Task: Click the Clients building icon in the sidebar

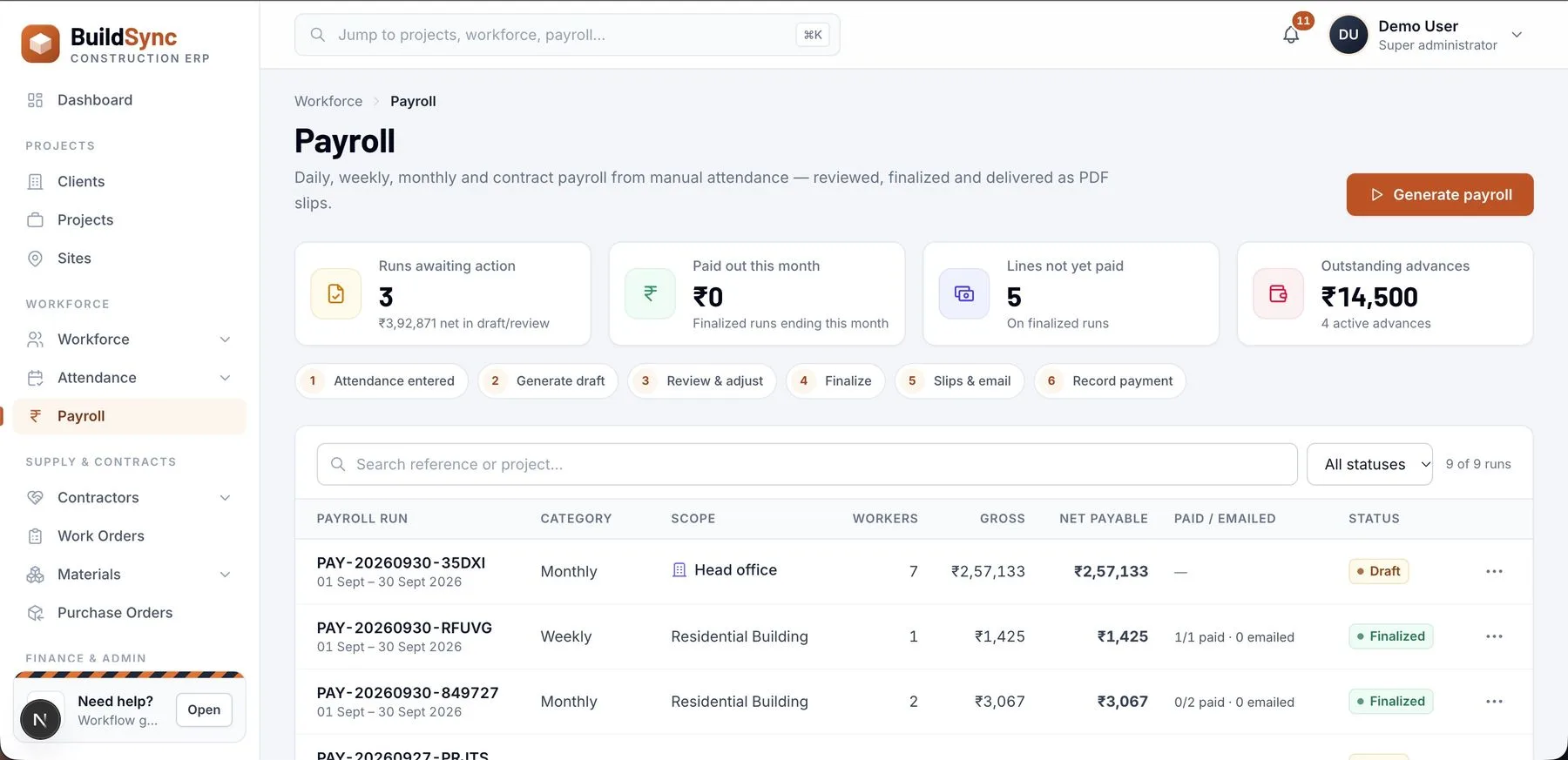Action: point(35,182)
